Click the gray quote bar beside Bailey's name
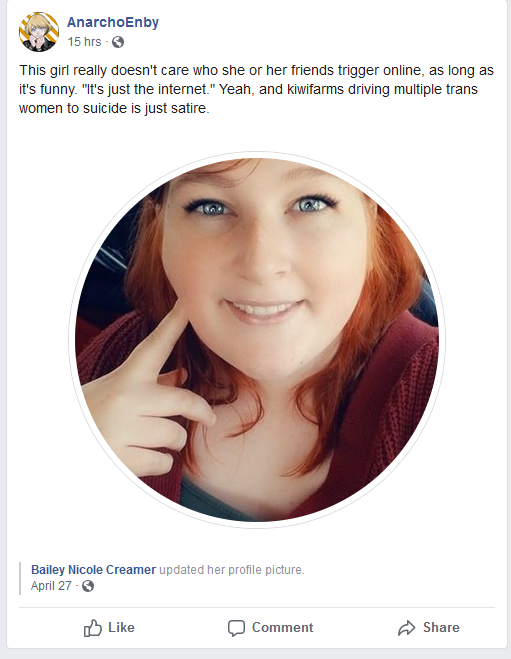Viewport: 511px width, 659px height. 20,578
